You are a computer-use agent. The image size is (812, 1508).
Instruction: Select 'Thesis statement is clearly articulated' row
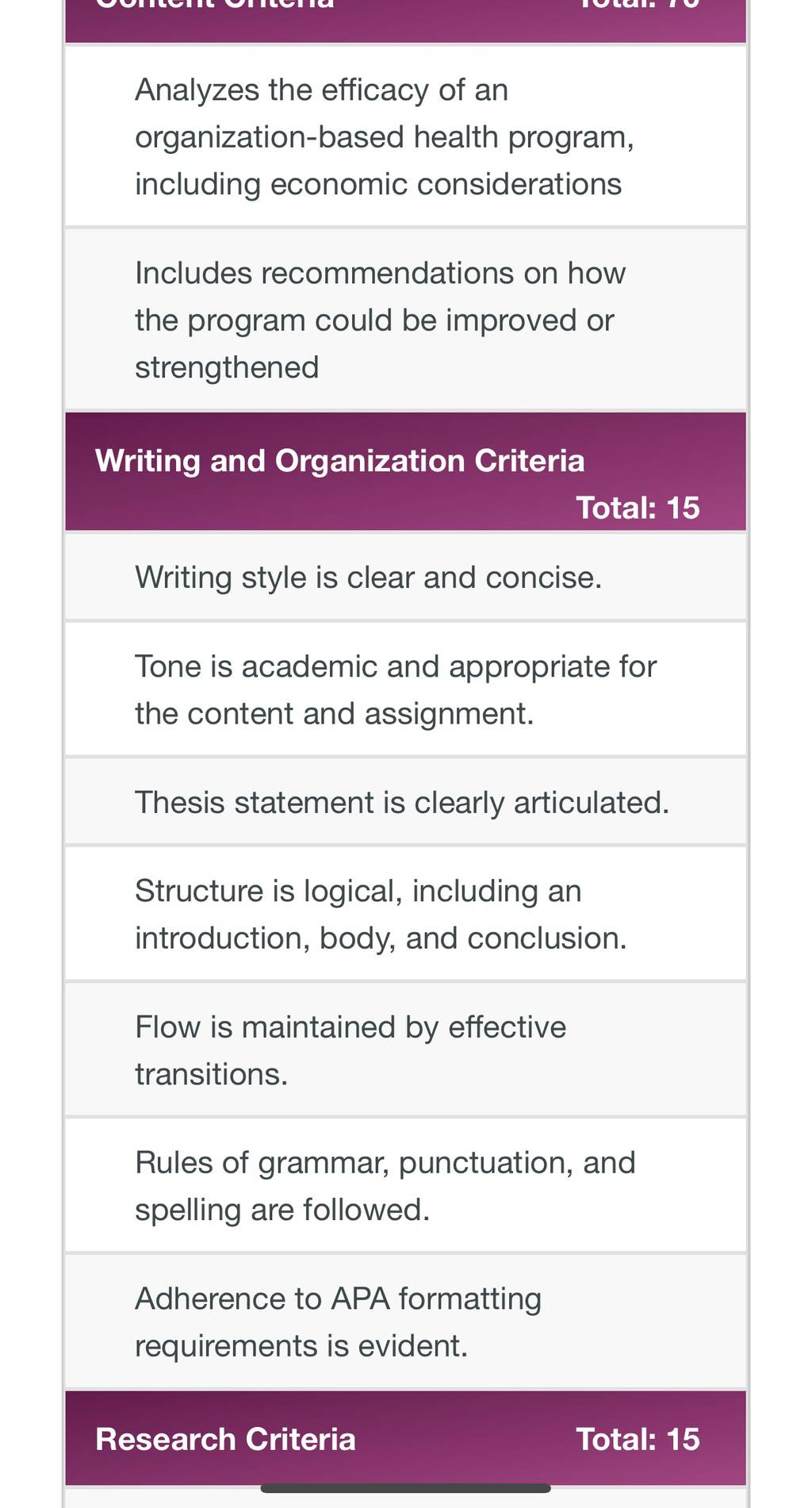click(x=405, y=802)
